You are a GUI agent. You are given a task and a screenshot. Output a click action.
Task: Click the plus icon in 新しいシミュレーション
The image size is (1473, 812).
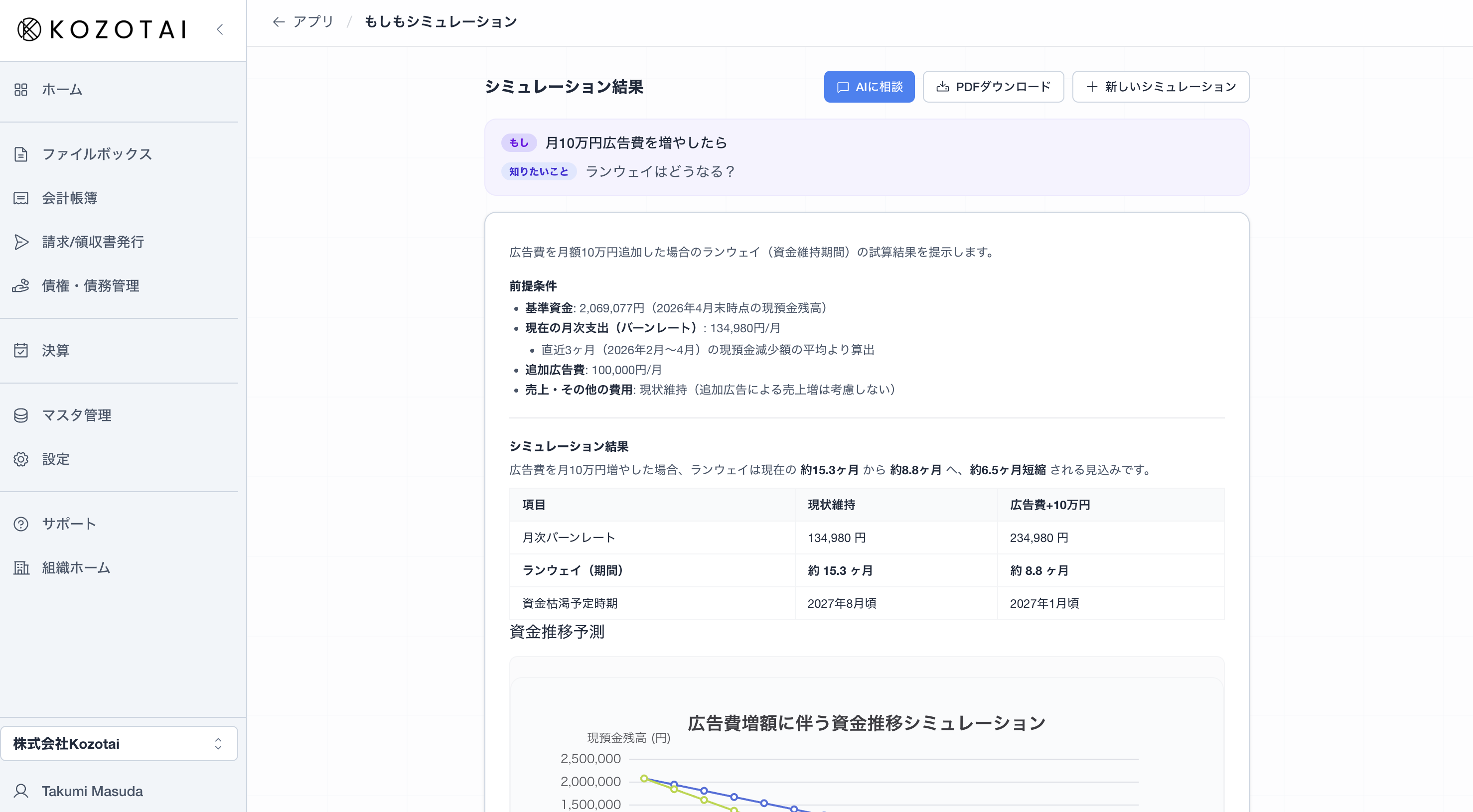pyautogui.click(x=1092, y=87)
